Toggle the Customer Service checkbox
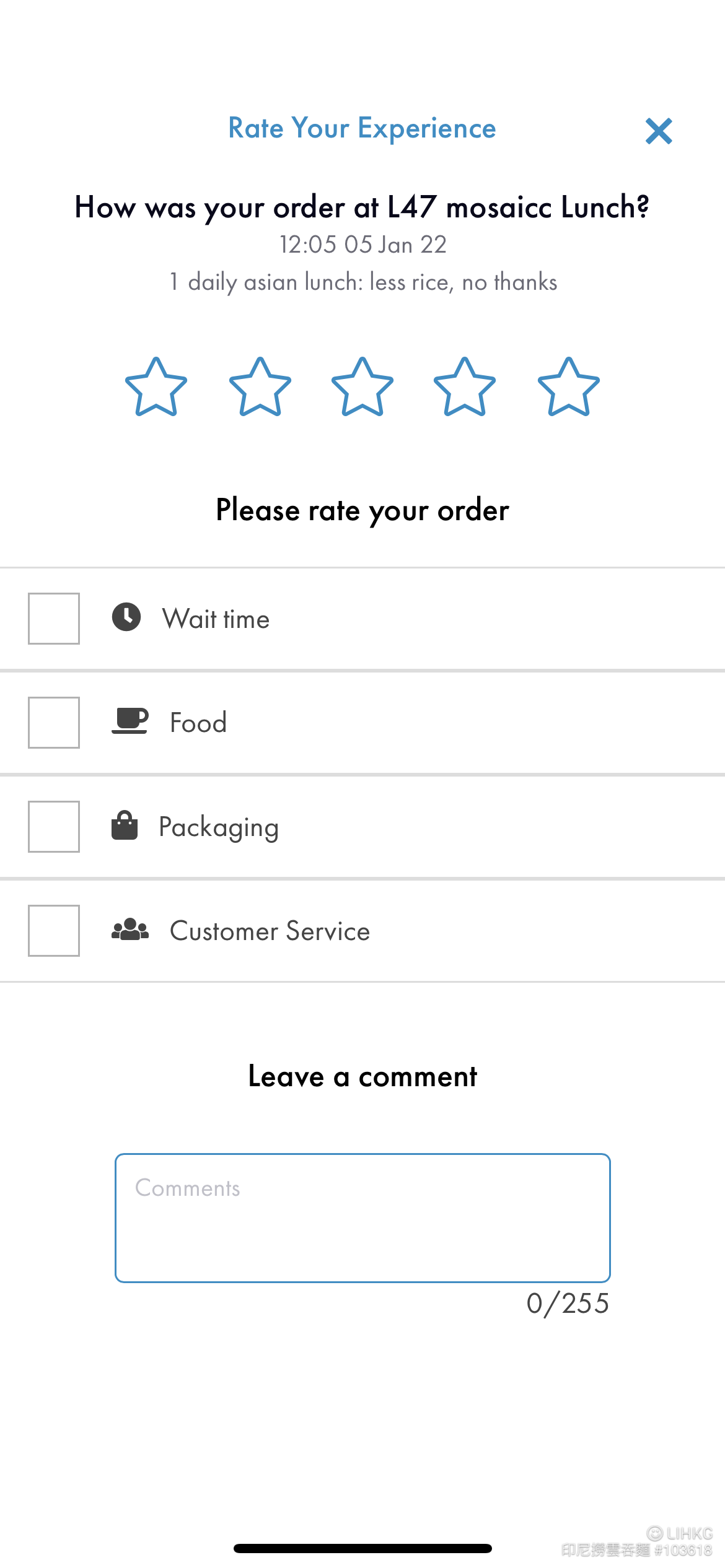Viewport: 725px width, 1568px height. [x=54, y=931]
